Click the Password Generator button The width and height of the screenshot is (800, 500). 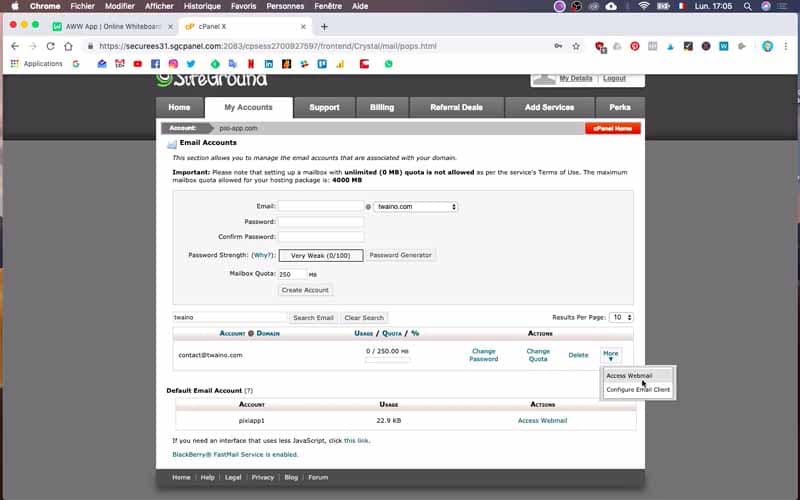(x=401, y=255)
